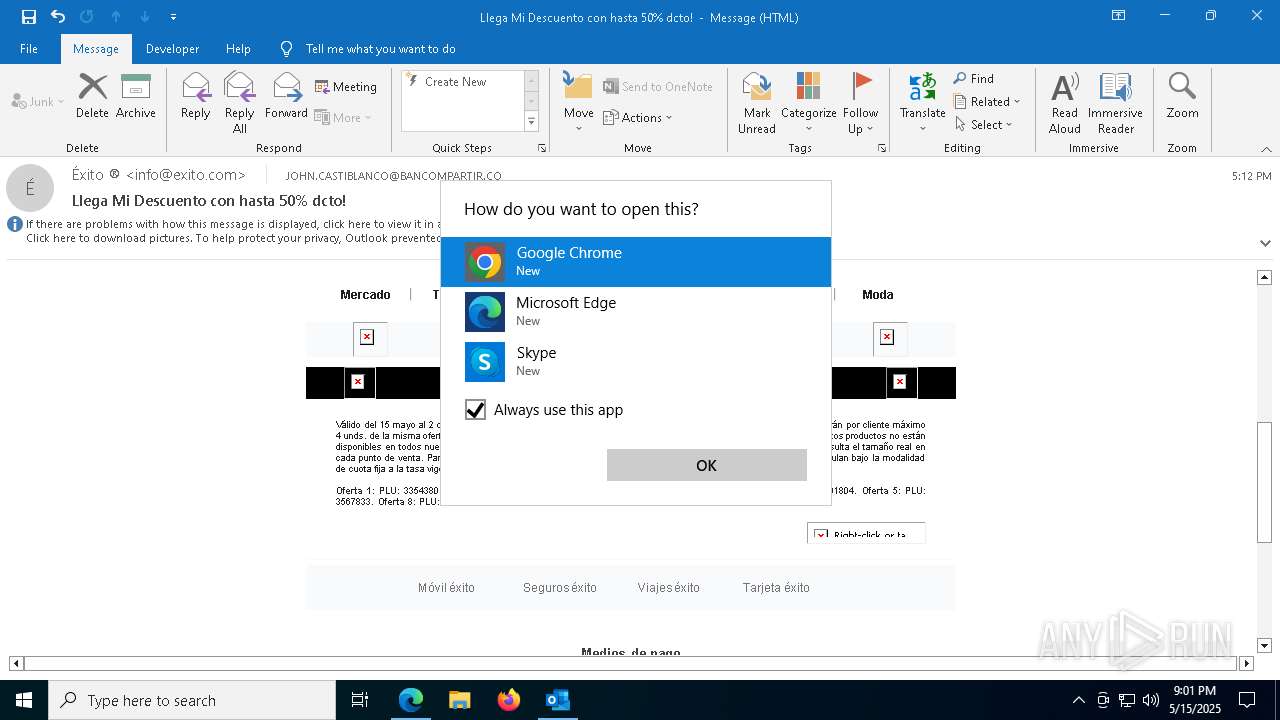Click Find in Editing group
Viewport: 1280px width, 720px height.
974,79
